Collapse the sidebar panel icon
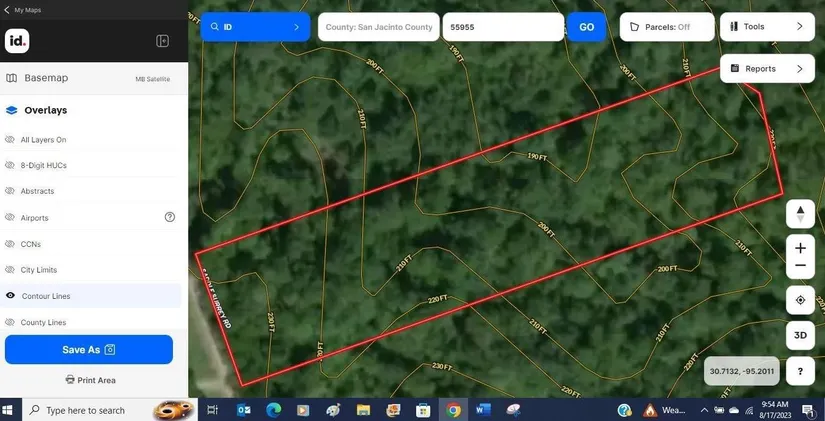This screenshot has height=421, width=825. click(162, 41)
